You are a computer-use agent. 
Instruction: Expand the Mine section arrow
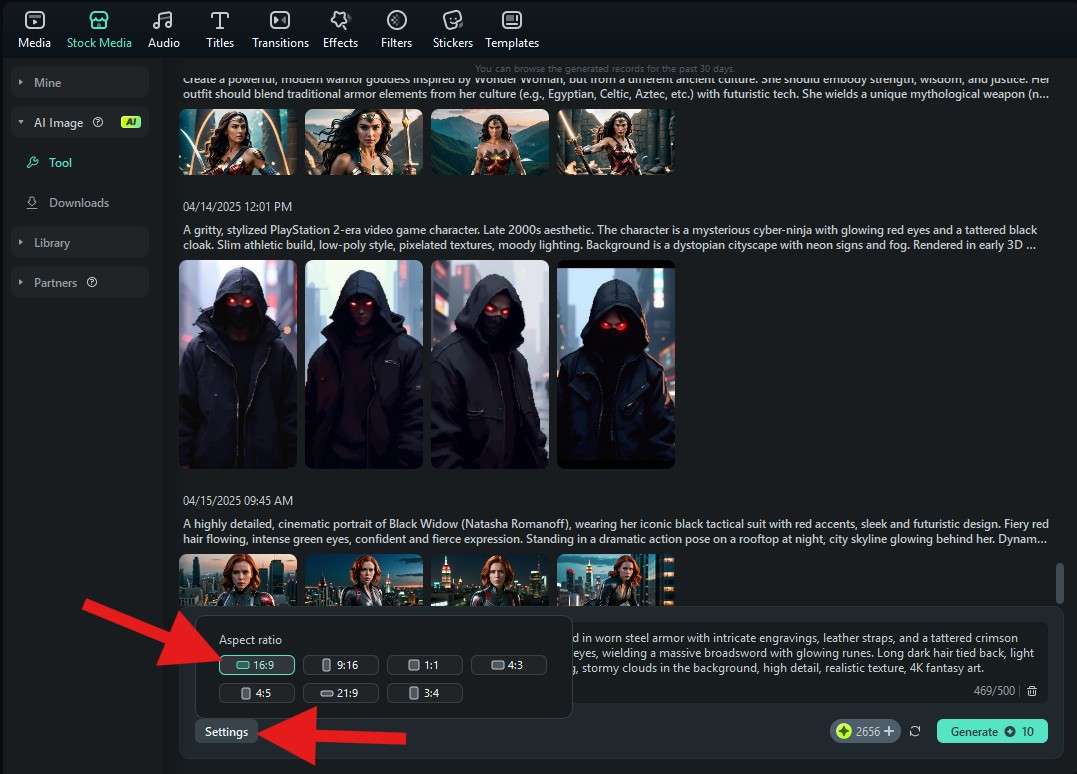tap(21, 82)
